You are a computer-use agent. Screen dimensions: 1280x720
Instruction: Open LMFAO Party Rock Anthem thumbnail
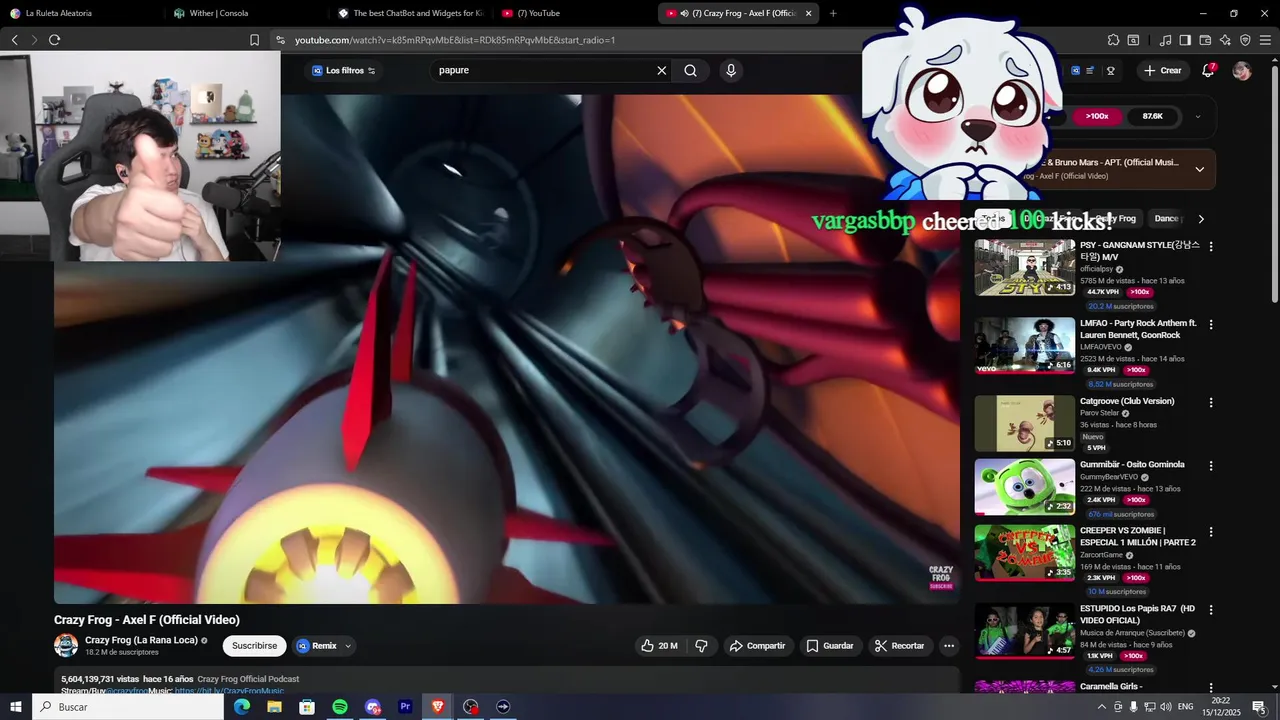[1025, 345]
